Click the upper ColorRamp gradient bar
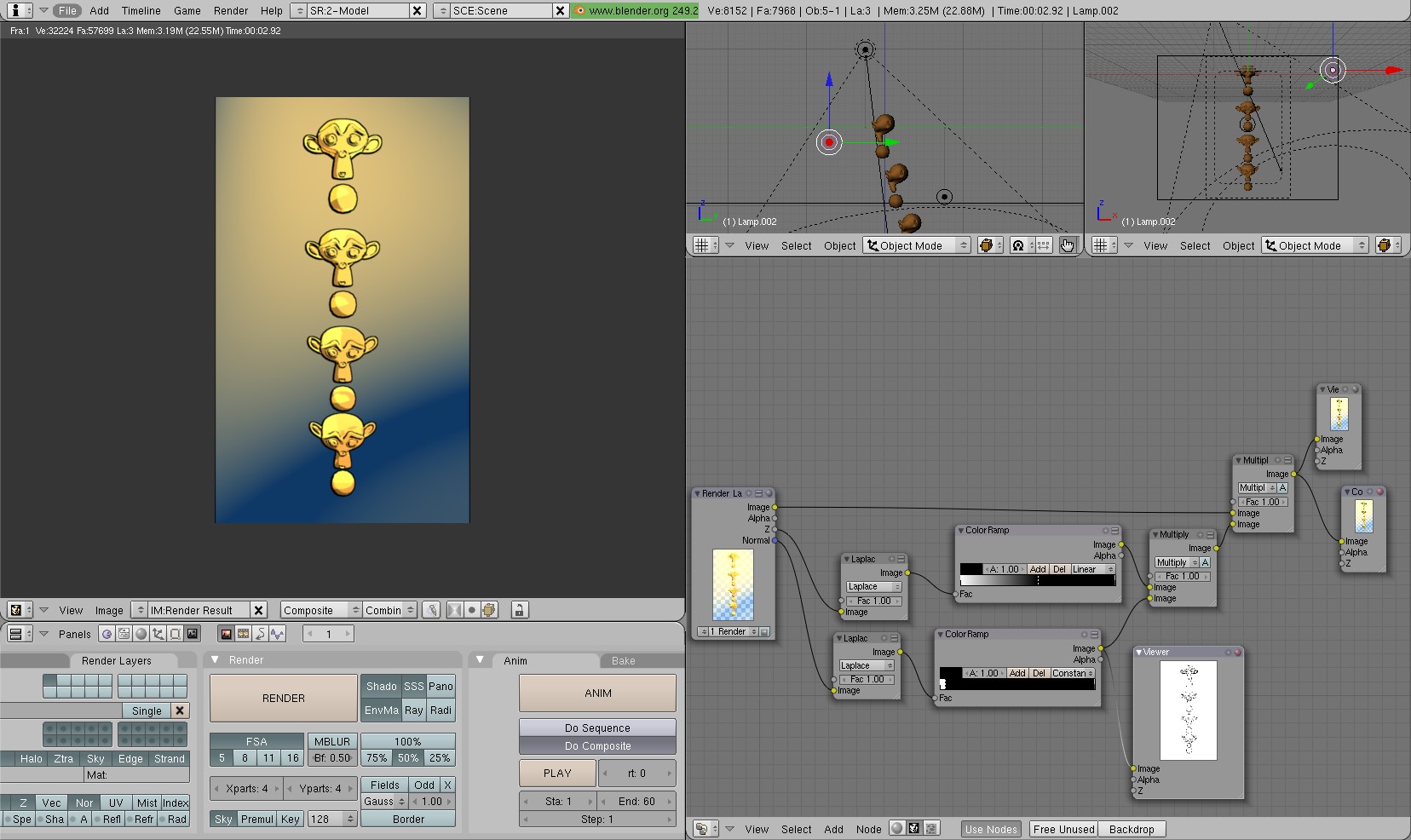Viewport: 1411px width, 840px height. tap(1038, 580)
